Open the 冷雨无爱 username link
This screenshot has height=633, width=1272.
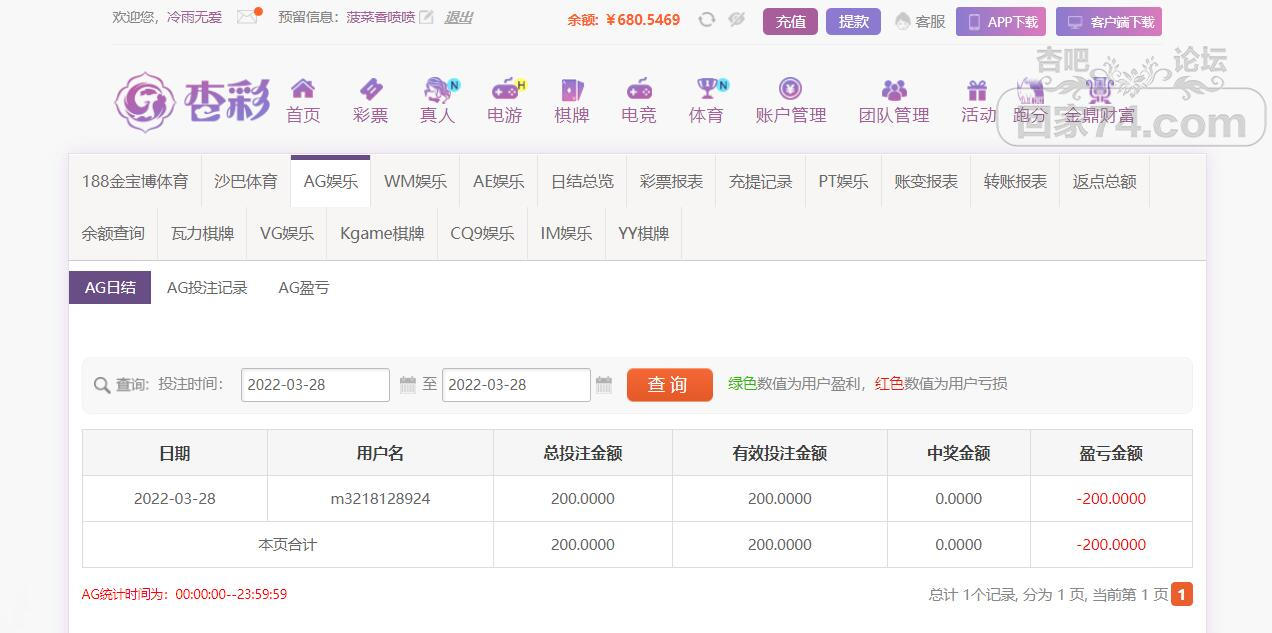(x=194, y=17)
